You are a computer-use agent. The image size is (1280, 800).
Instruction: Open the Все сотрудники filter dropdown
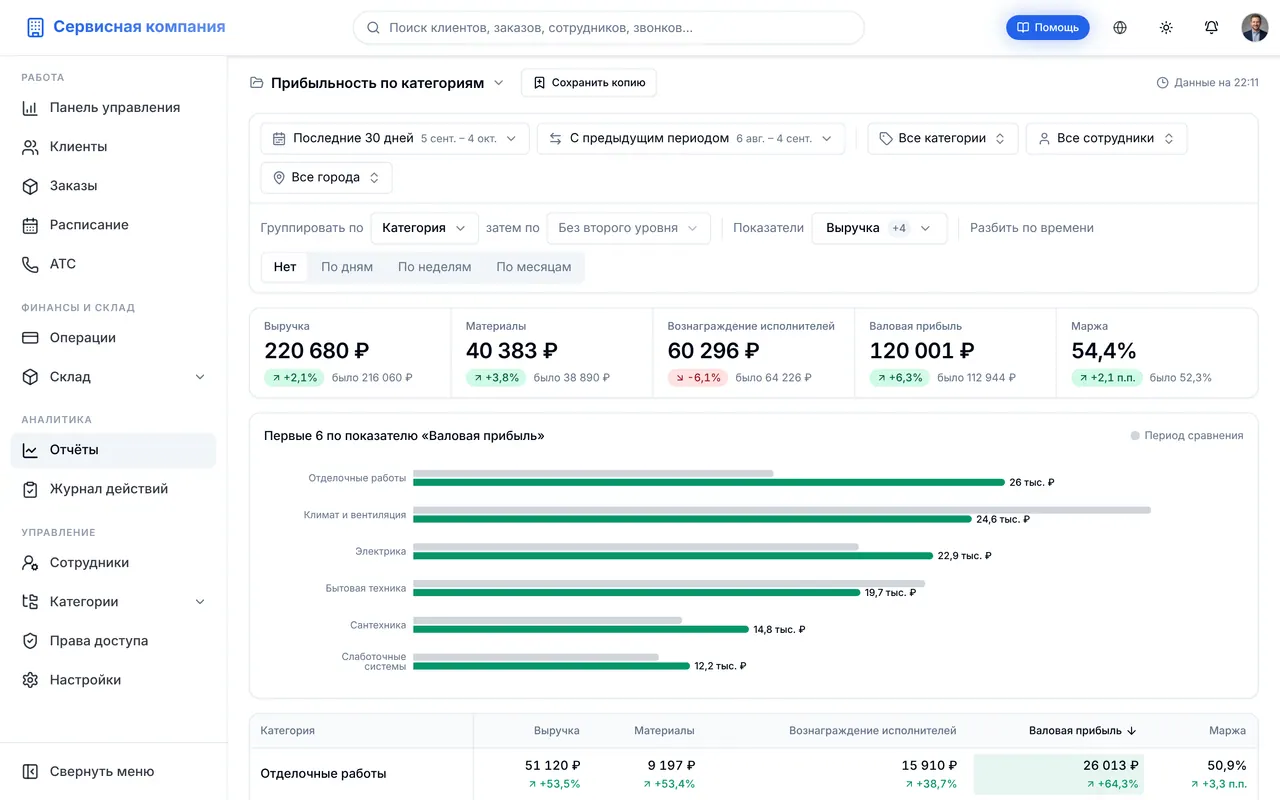(1106, 138)
